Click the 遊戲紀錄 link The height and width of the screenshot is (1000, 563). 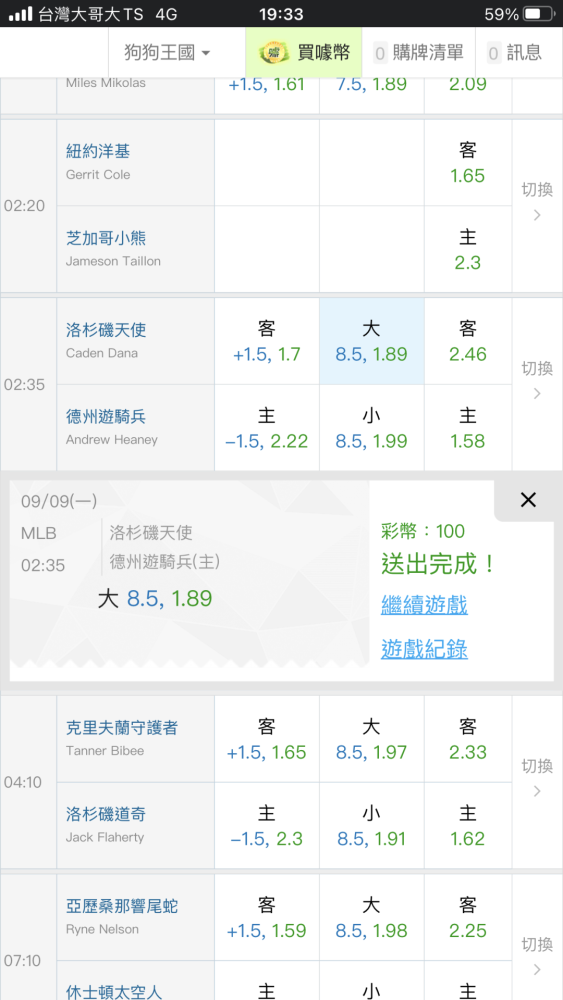tap(424, 649)
